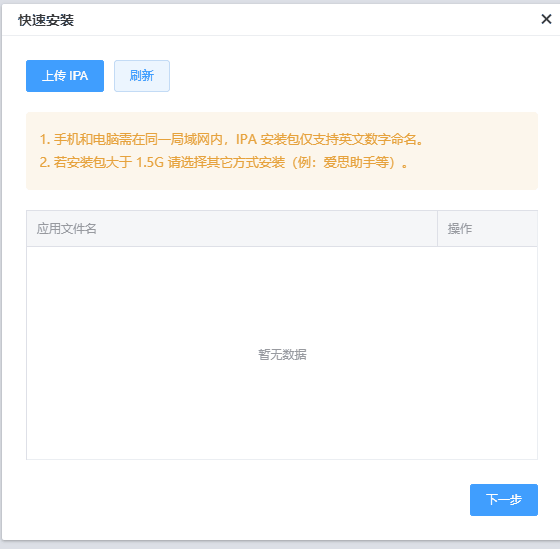The height and width of the screenshot is (549, 560).
Task: Select the 应用文件名 column header
Action: click(232, 229)
